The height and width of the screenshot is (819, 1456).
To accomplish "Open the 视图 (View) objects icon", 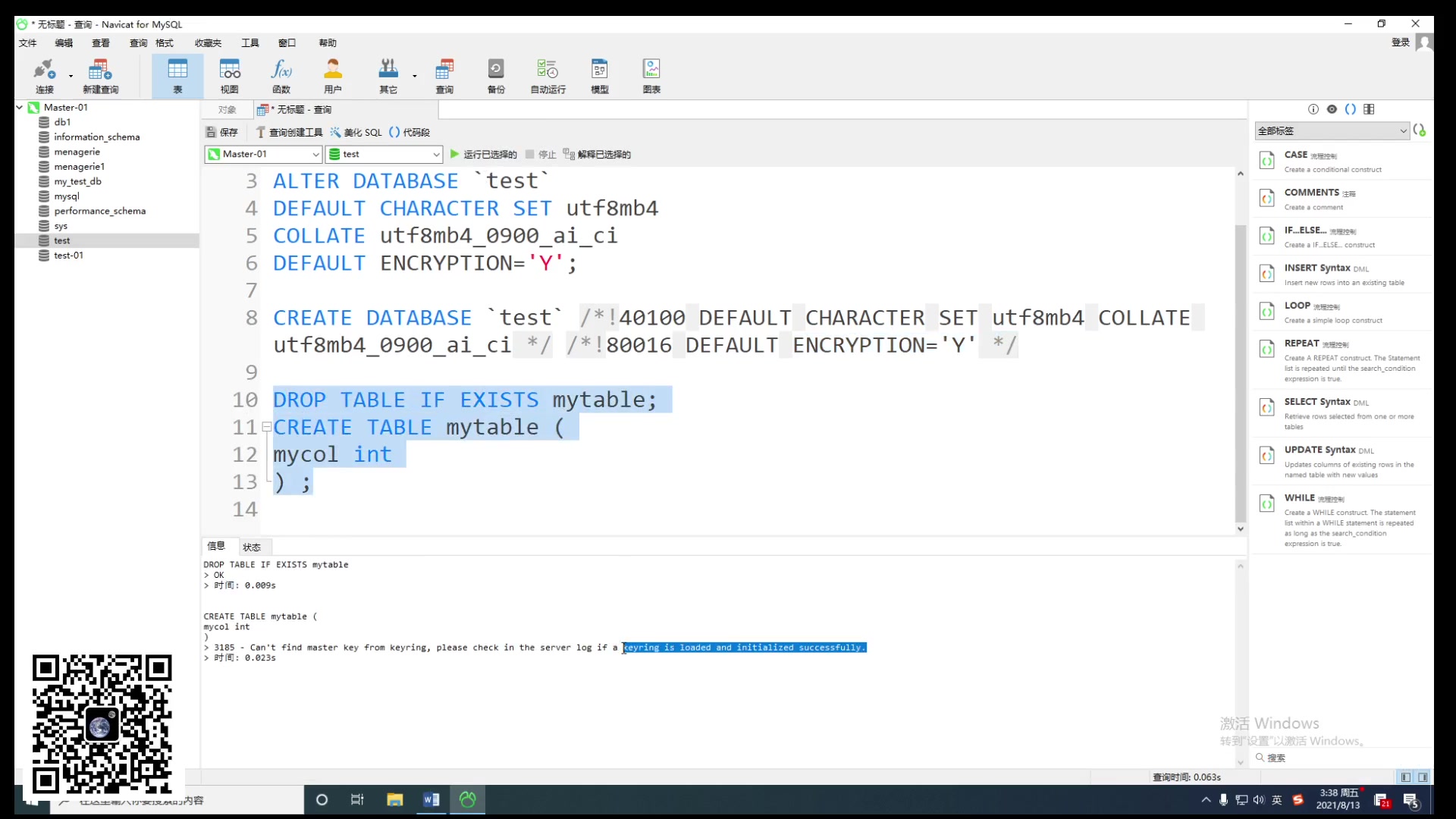I will (230, 77).
